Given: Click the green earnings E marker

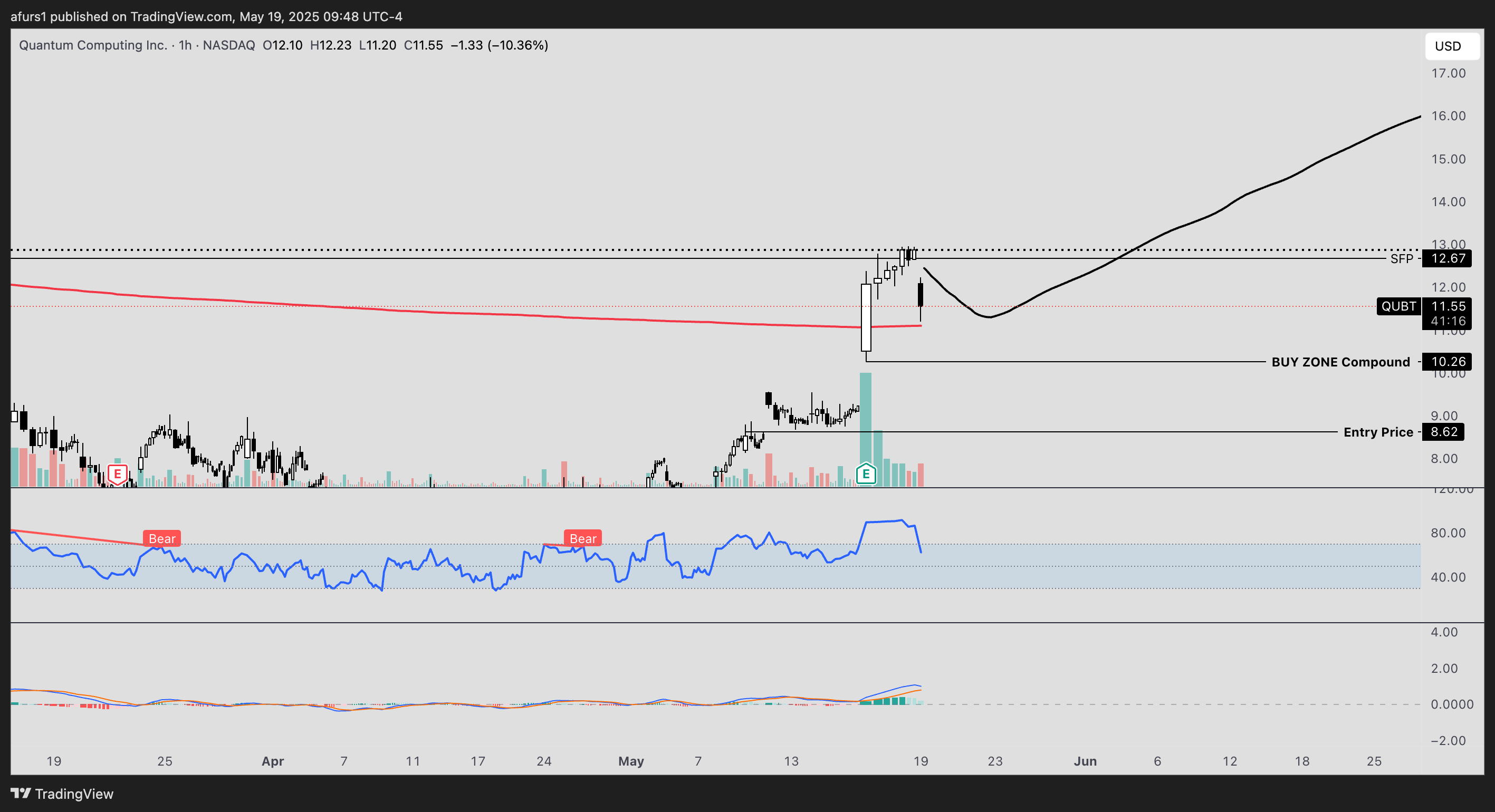Looking at the screenshot, I should point(865,474).
